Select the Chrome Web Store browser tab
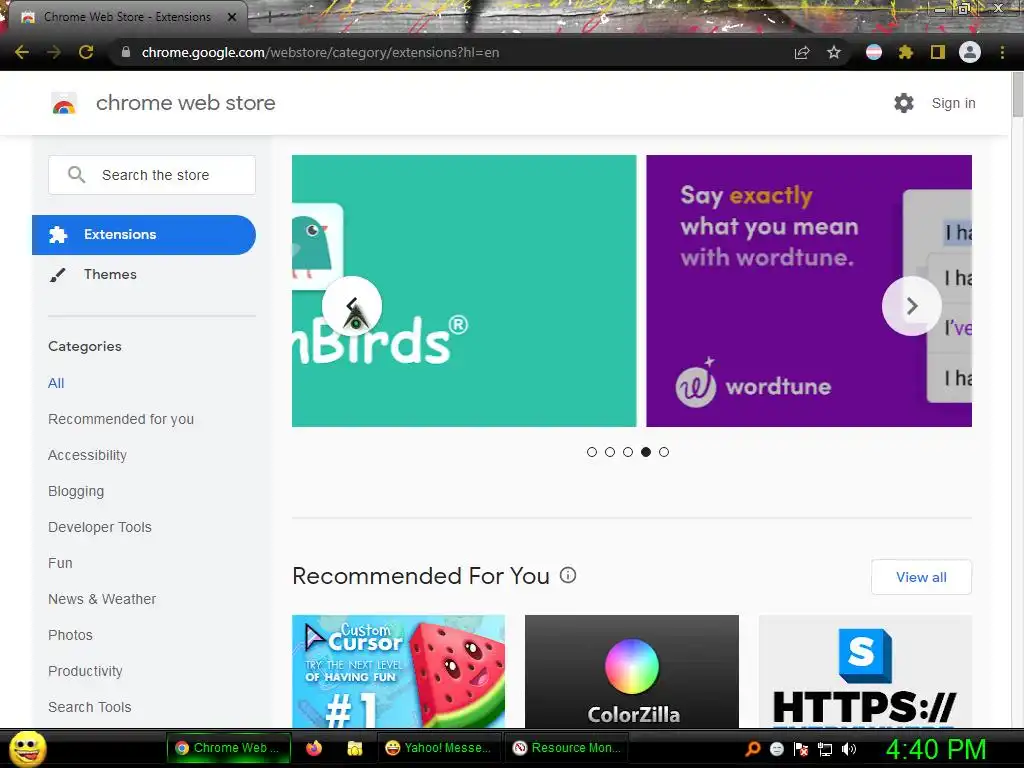 tap(127, 17)
